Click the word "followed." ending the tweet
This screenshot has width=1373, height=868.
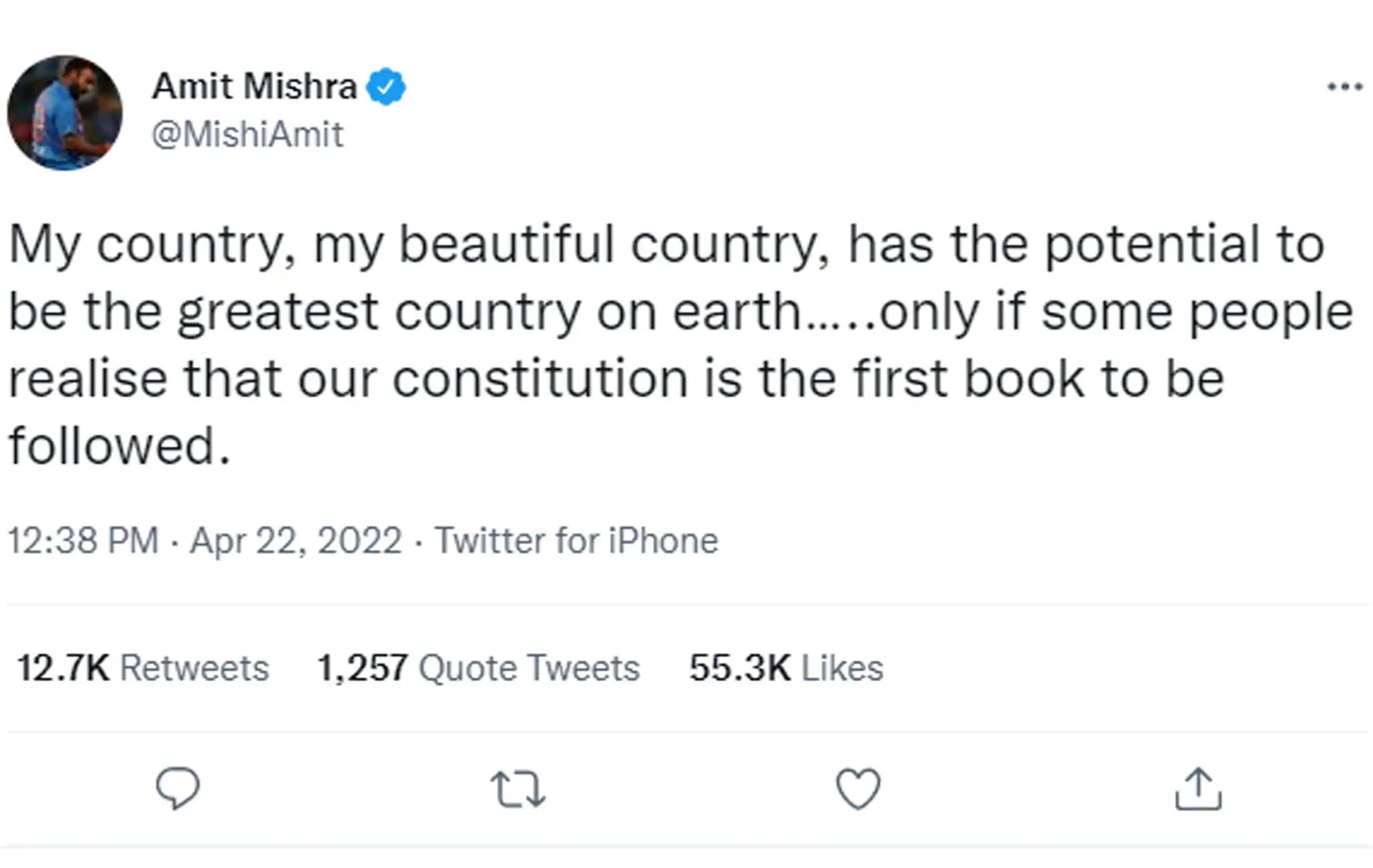tap(120, 446)
